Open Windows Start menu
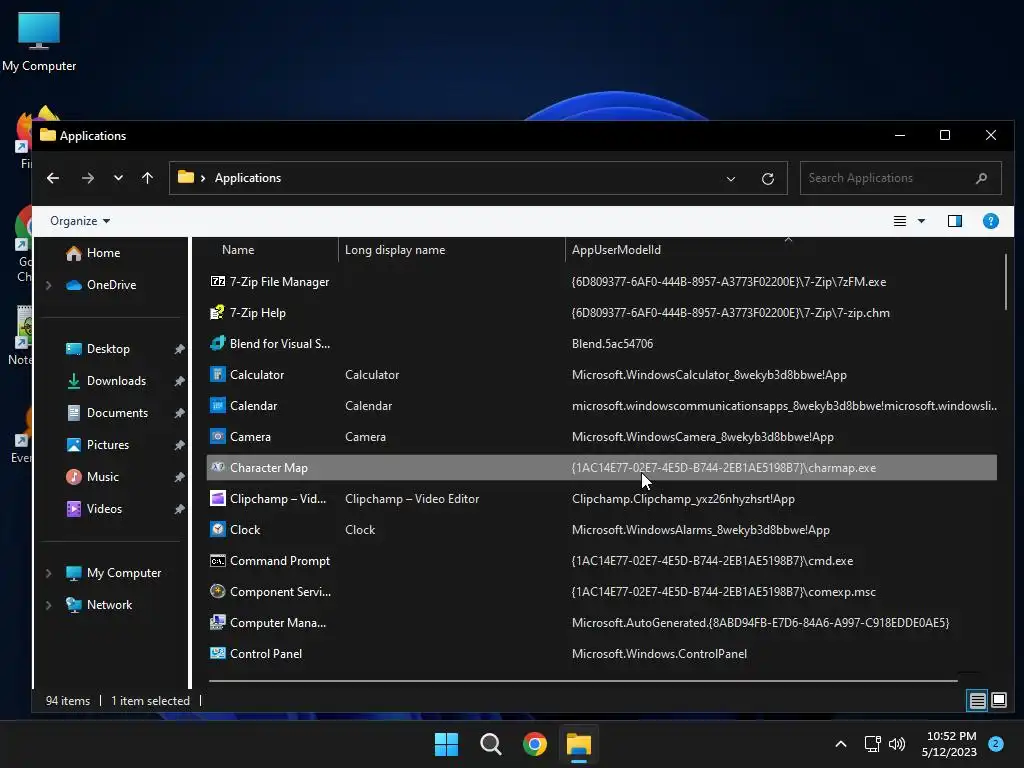This screenshot has width=1024, height=768. [x=447, y=744]
